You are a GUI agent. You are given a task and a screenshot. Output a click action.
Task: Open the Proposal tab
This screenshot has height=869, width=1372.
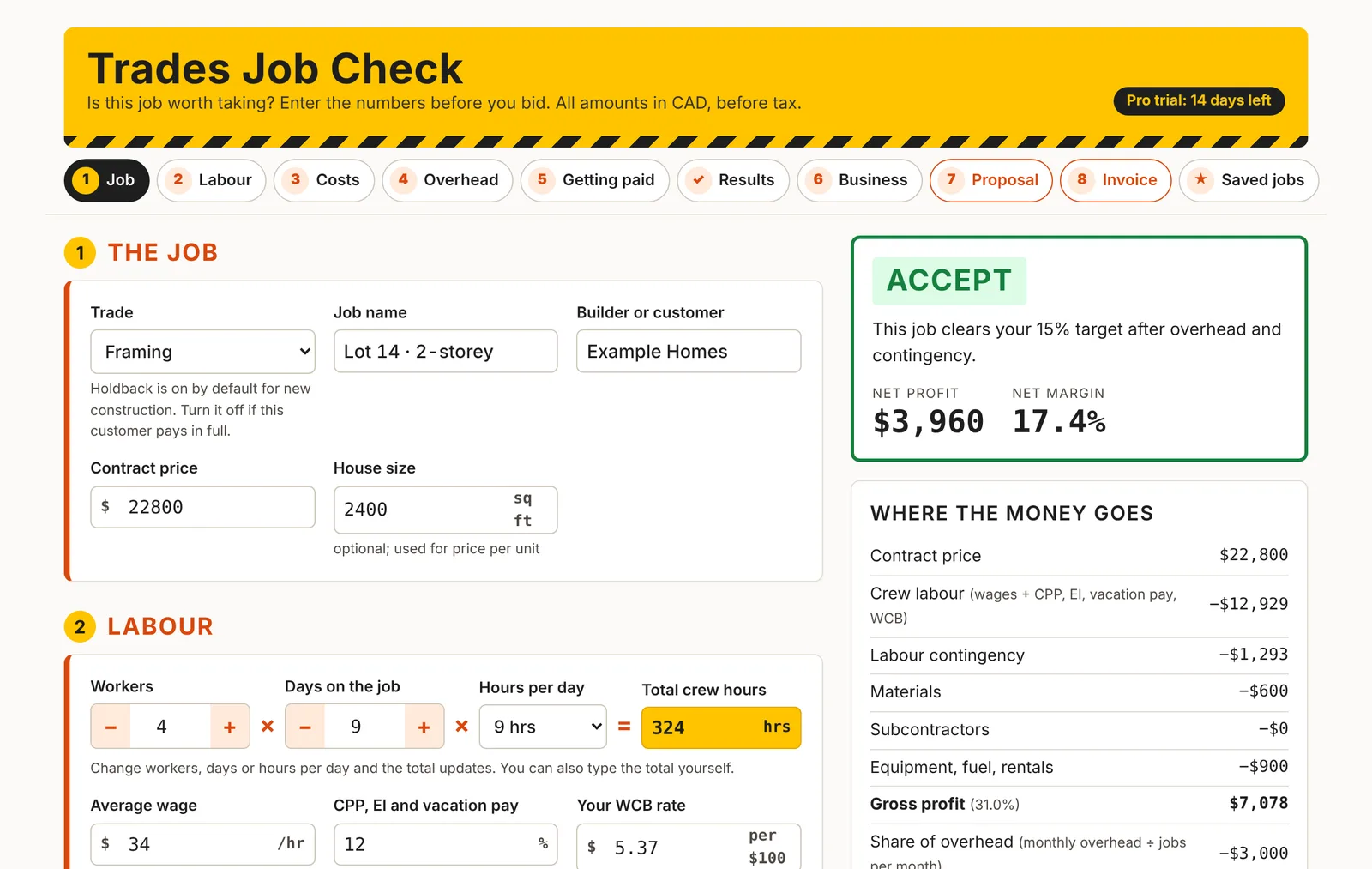(991, 180)
